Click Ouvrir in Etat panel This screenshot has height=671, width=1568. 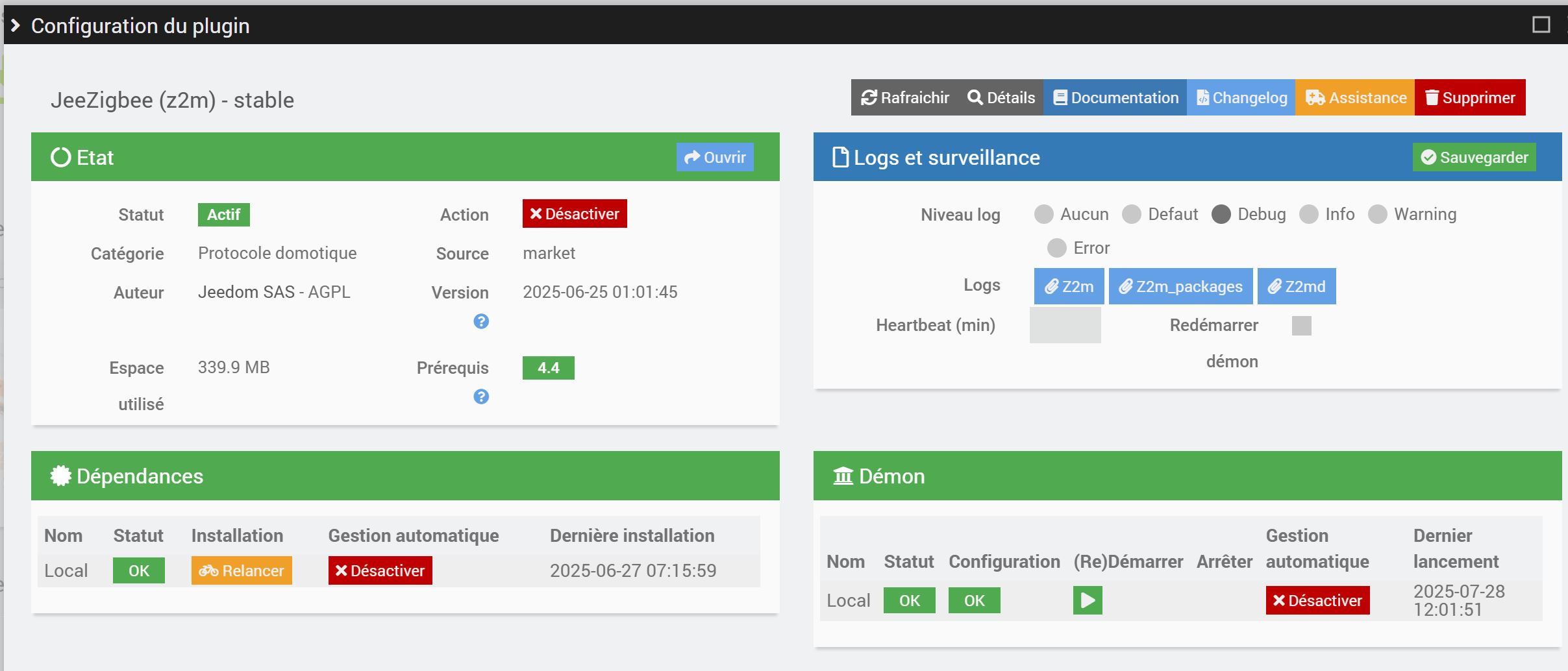click(715, 157)
